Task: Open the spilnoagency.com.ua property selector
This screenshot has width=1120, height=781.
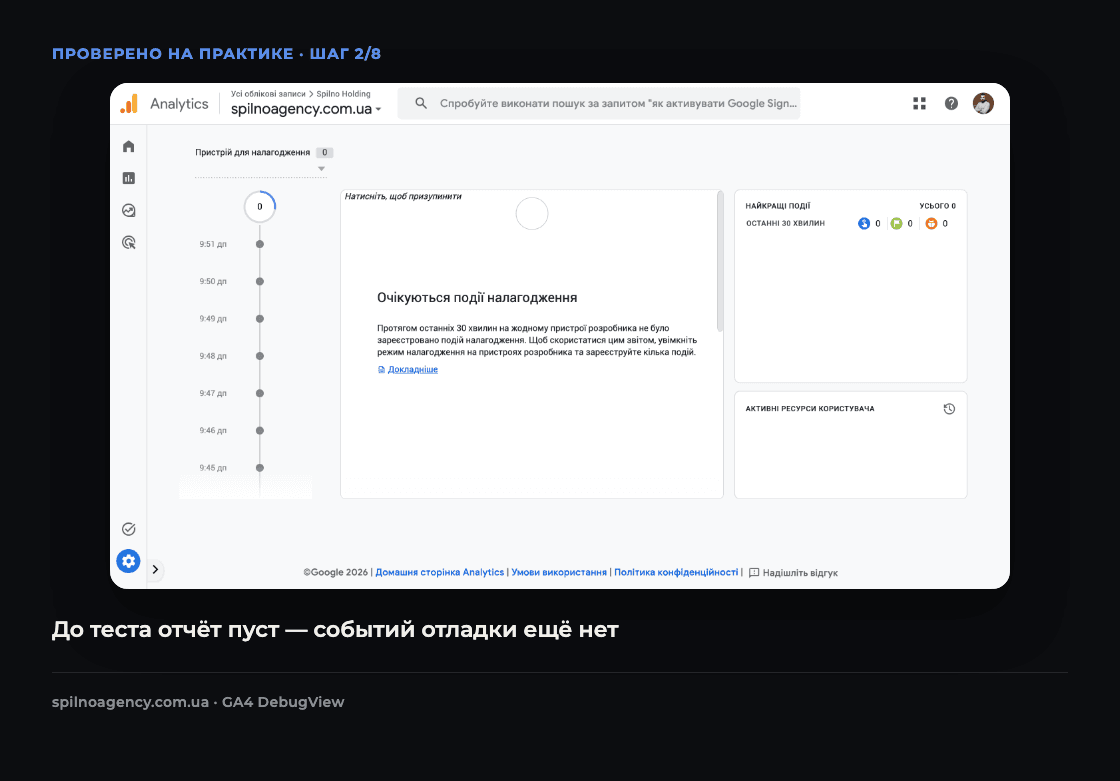Action: click(x=306, y=109)
